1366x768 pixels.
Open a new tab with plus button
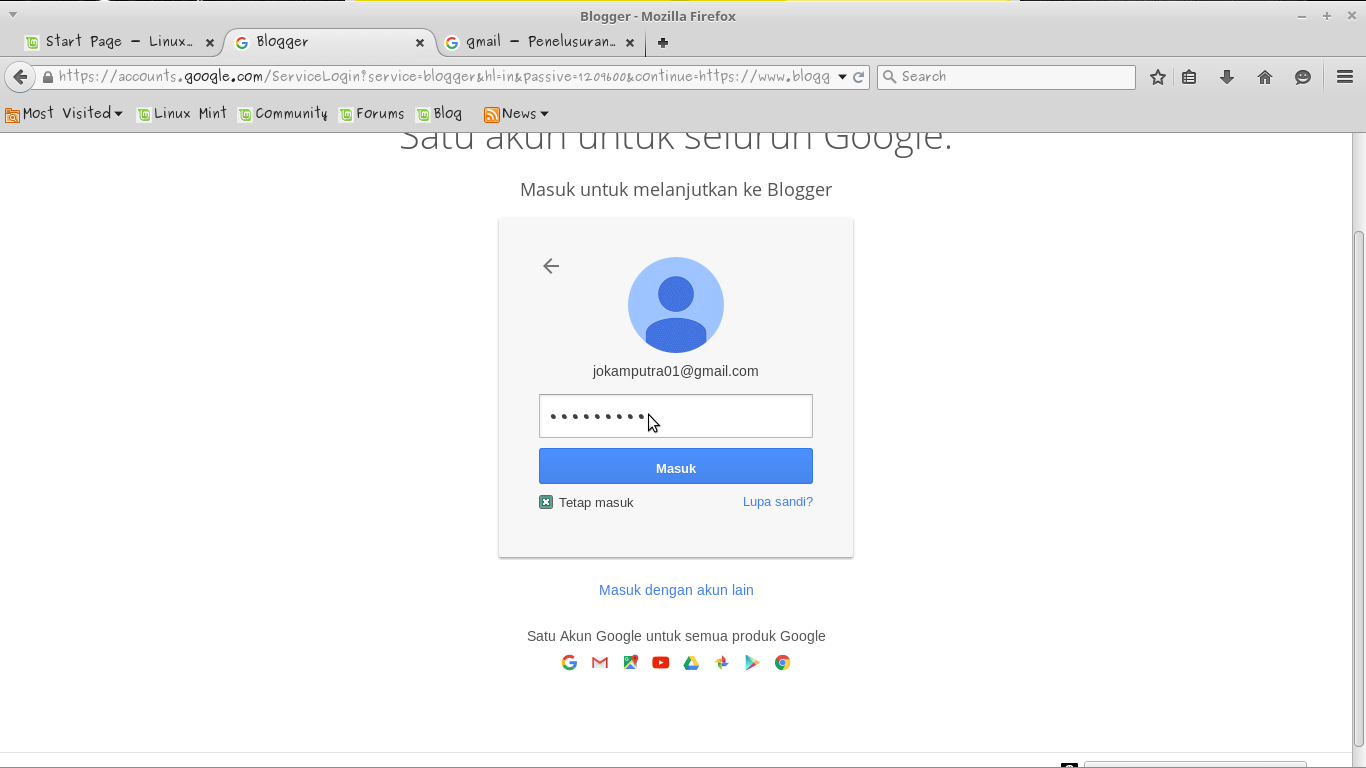point(663,42)
